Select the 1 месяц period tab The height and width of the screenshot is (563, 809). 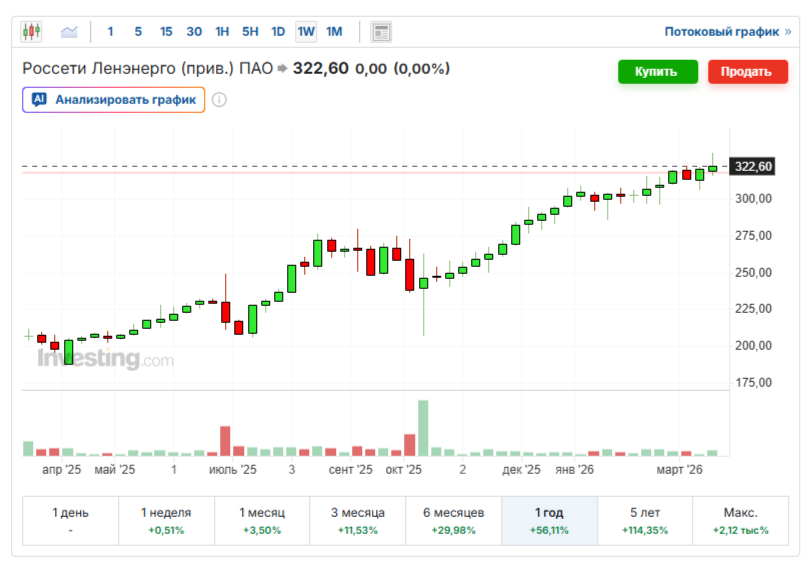point(262,521)
